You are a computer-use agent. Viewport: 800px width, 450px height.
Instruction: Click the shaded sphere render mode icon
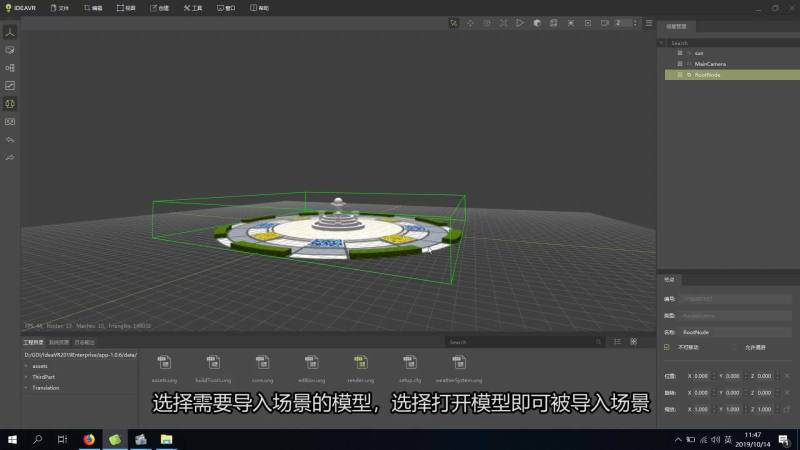coord(537,23)
